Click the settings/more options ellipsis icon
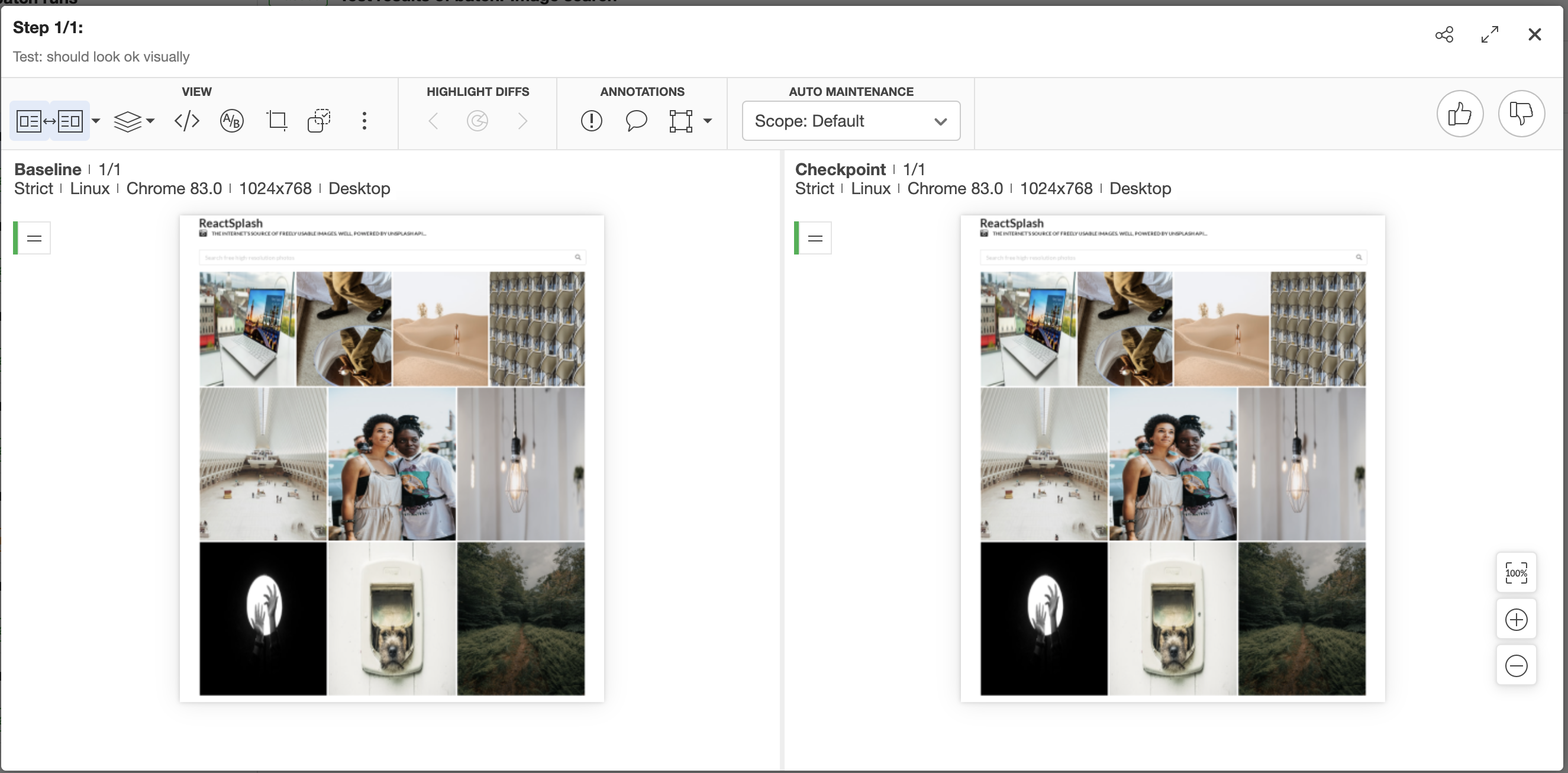This screenshot has height=773, width=1568. [365, 120]
